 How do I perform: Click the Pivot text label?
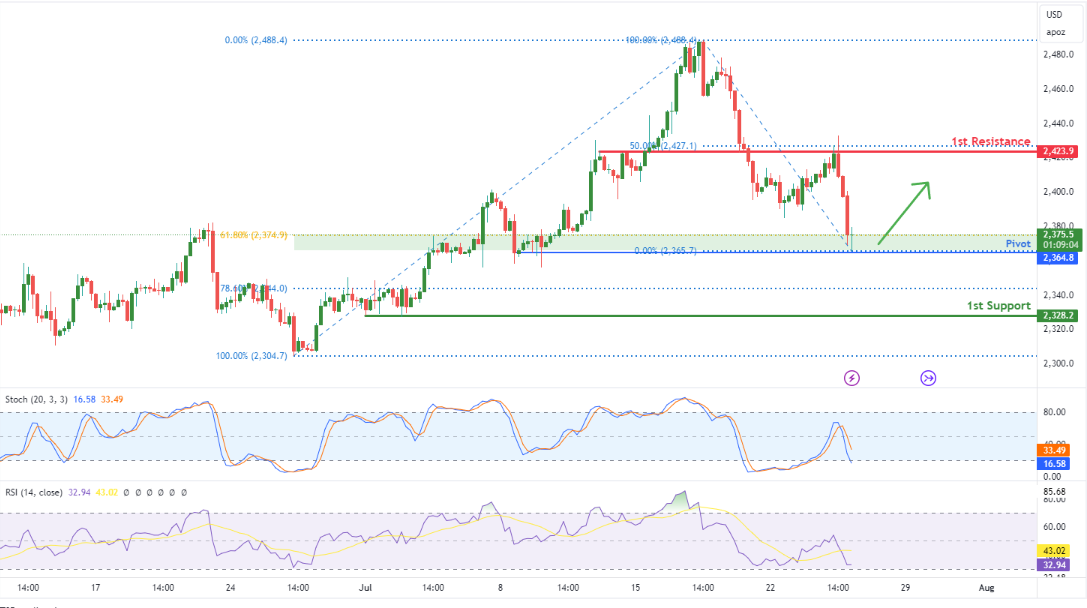pos(1018,244)
